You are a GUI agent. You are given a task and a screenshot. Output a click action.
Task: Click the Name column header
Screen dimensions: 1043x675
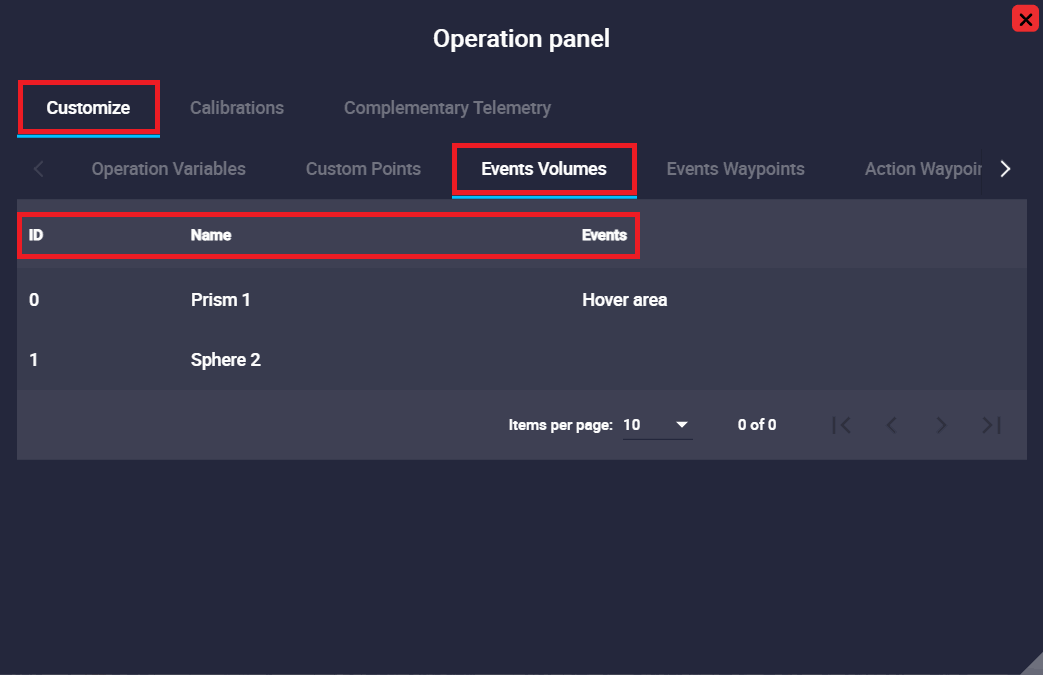coord(211,235)
